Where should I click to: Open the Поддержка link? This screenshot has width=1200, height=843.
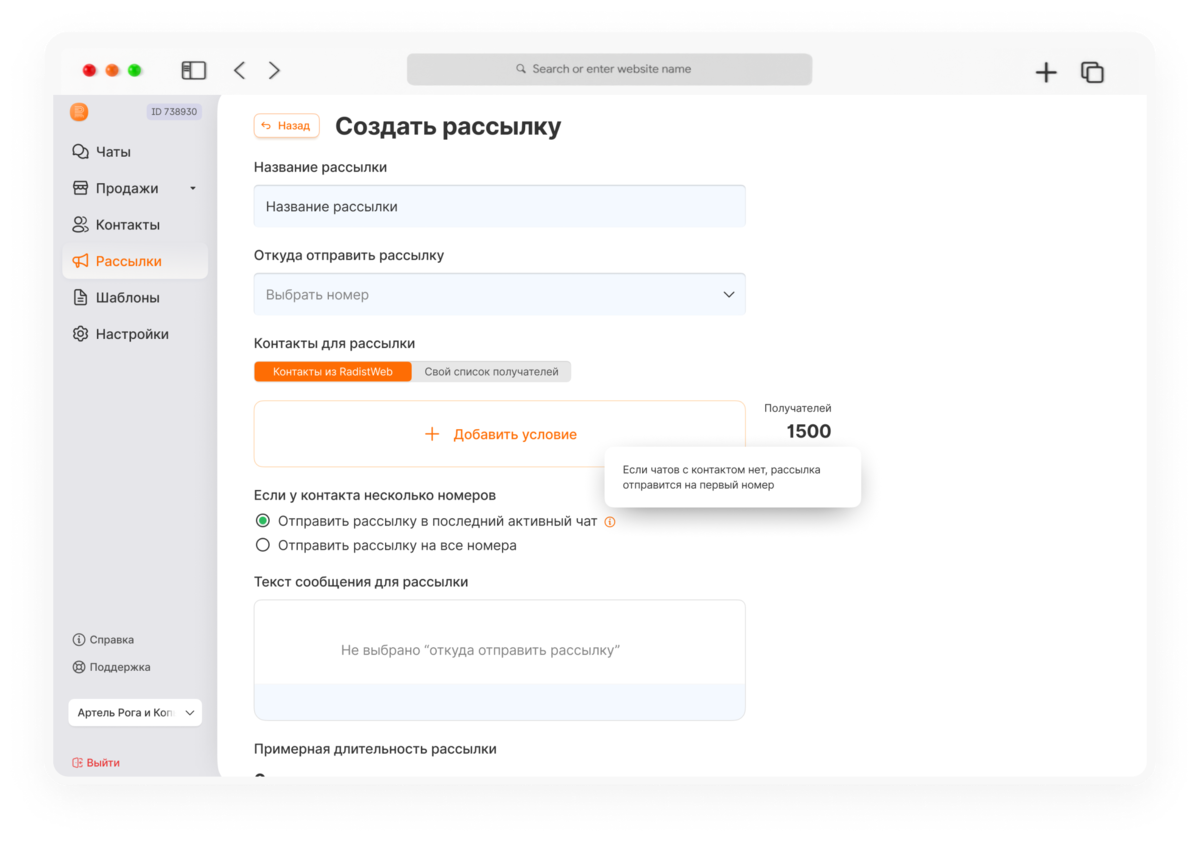pos(120,667)
